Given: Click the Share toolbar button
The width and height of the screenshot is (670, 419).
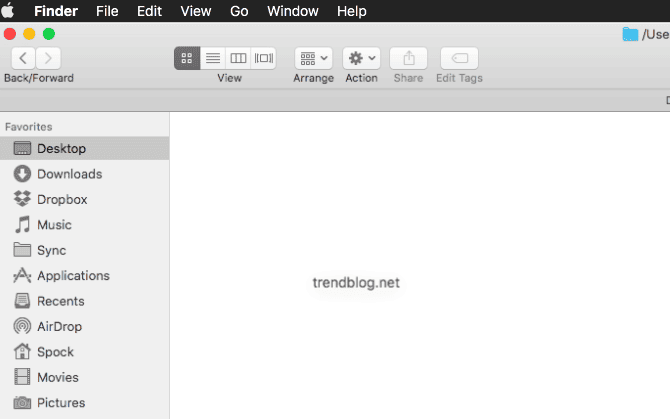Looking at the screenshot, I should pos(408,58).
